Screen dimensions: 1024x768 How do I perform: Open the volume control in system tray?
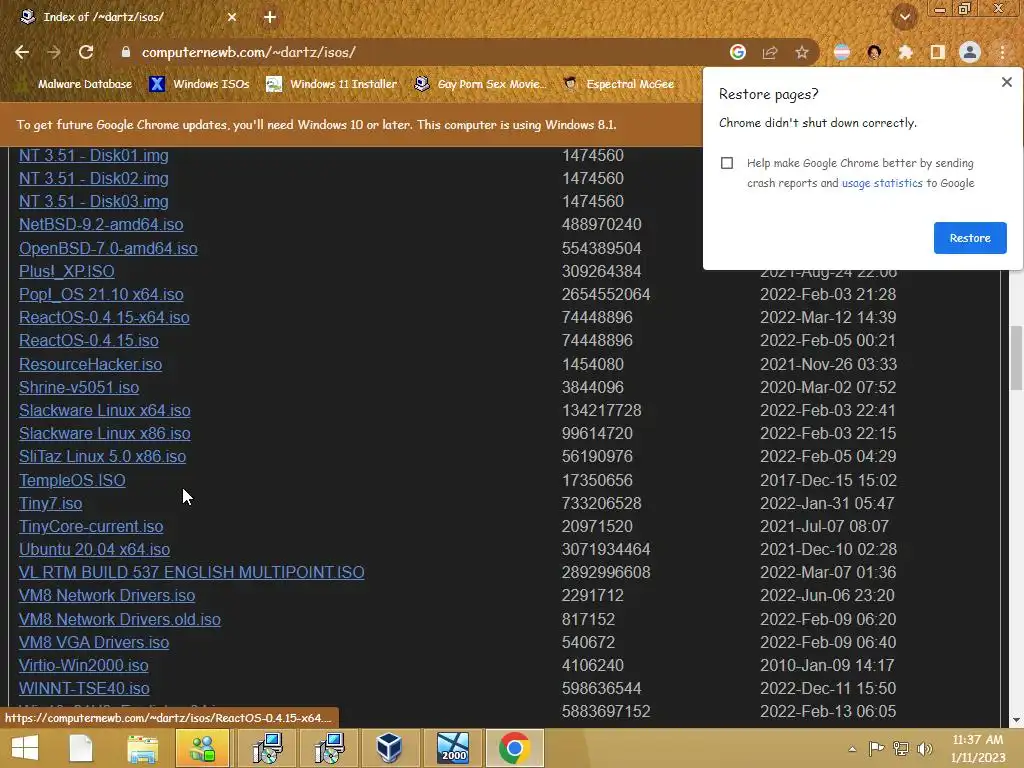[925, 749]
